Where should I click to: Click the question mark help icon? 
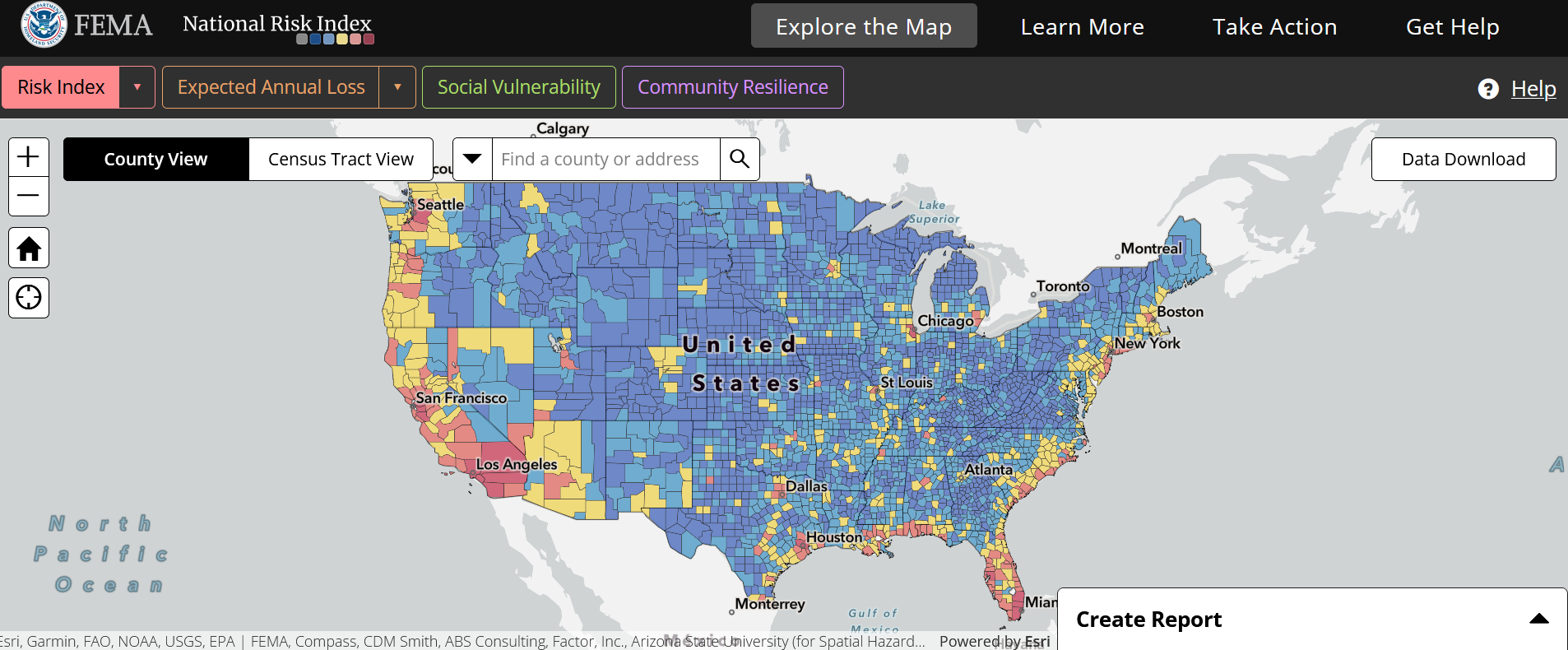1488,89
